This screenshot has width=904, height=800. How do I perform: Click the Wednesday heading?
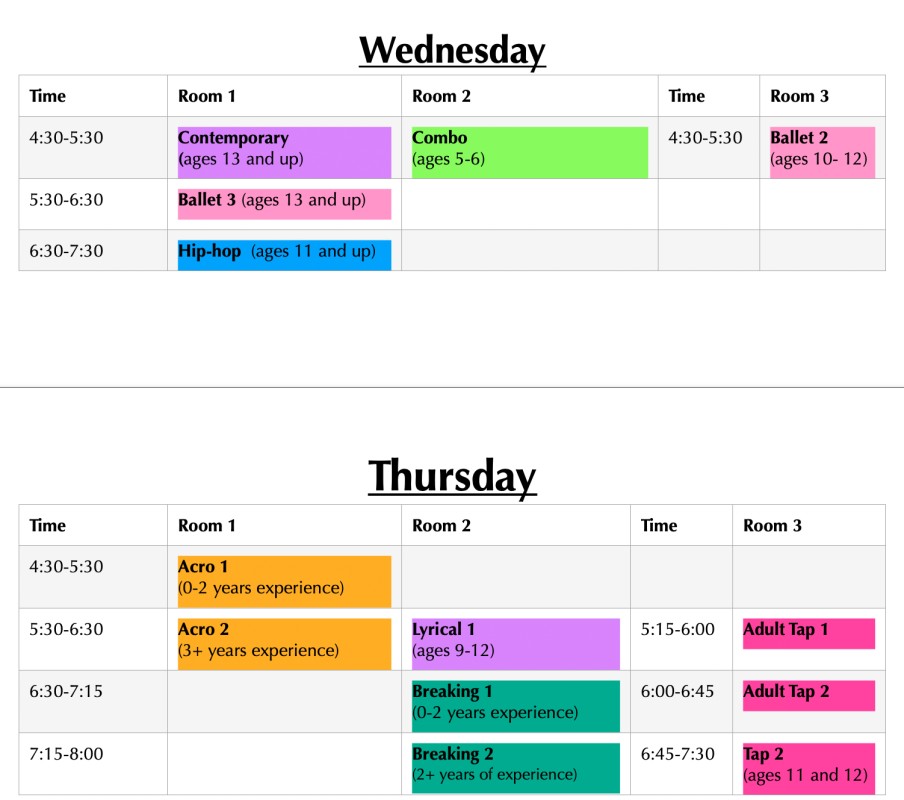452,51
